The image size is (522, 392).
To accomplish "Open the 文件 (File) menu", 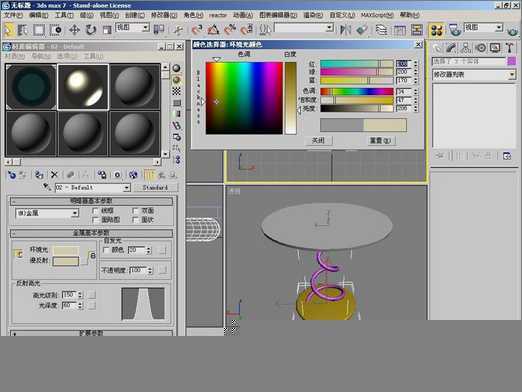I will (13, 15).
